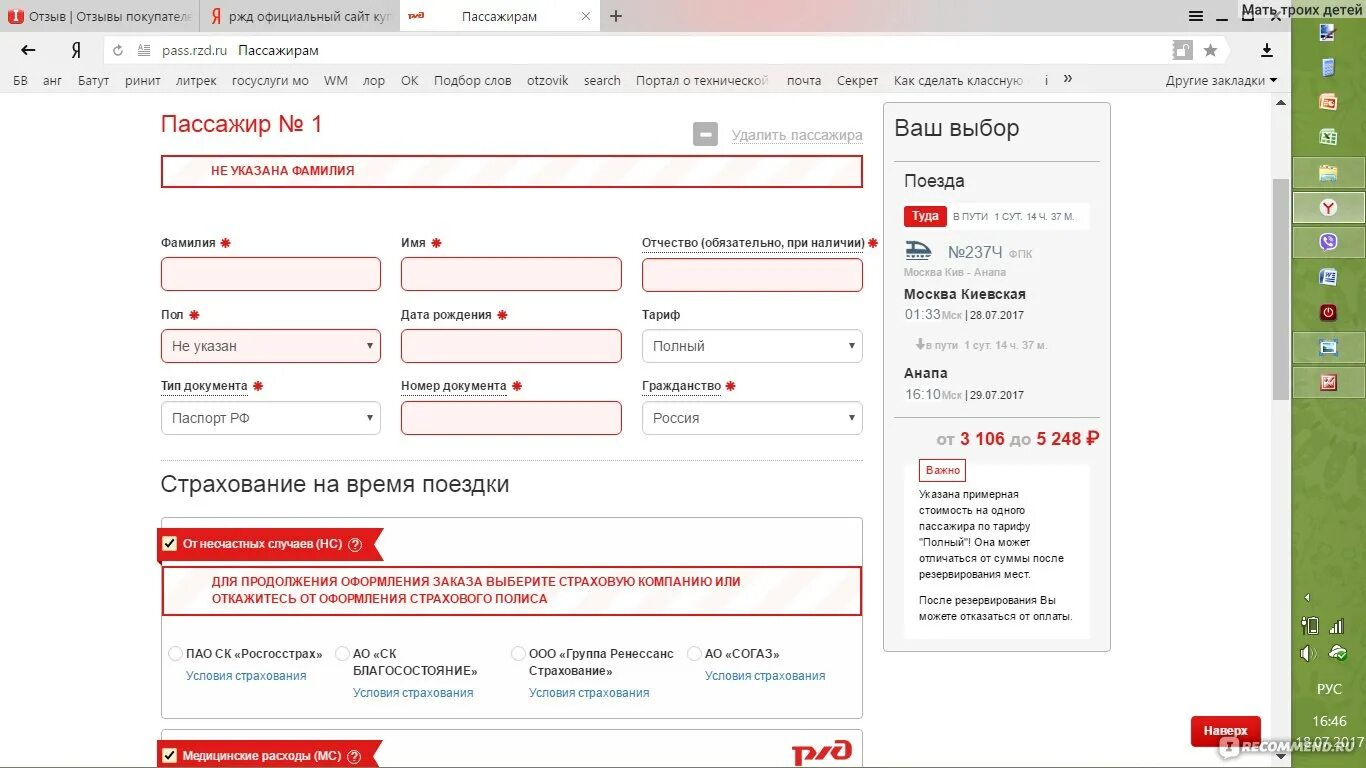Toggle Медицинские расходы insurance checkbox

pyautogui.click(x=169, y=756)
